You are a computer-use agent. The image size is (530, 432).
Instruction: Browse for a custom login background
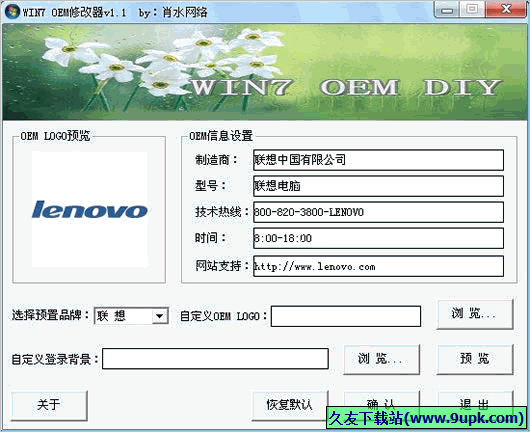point(381,359)
